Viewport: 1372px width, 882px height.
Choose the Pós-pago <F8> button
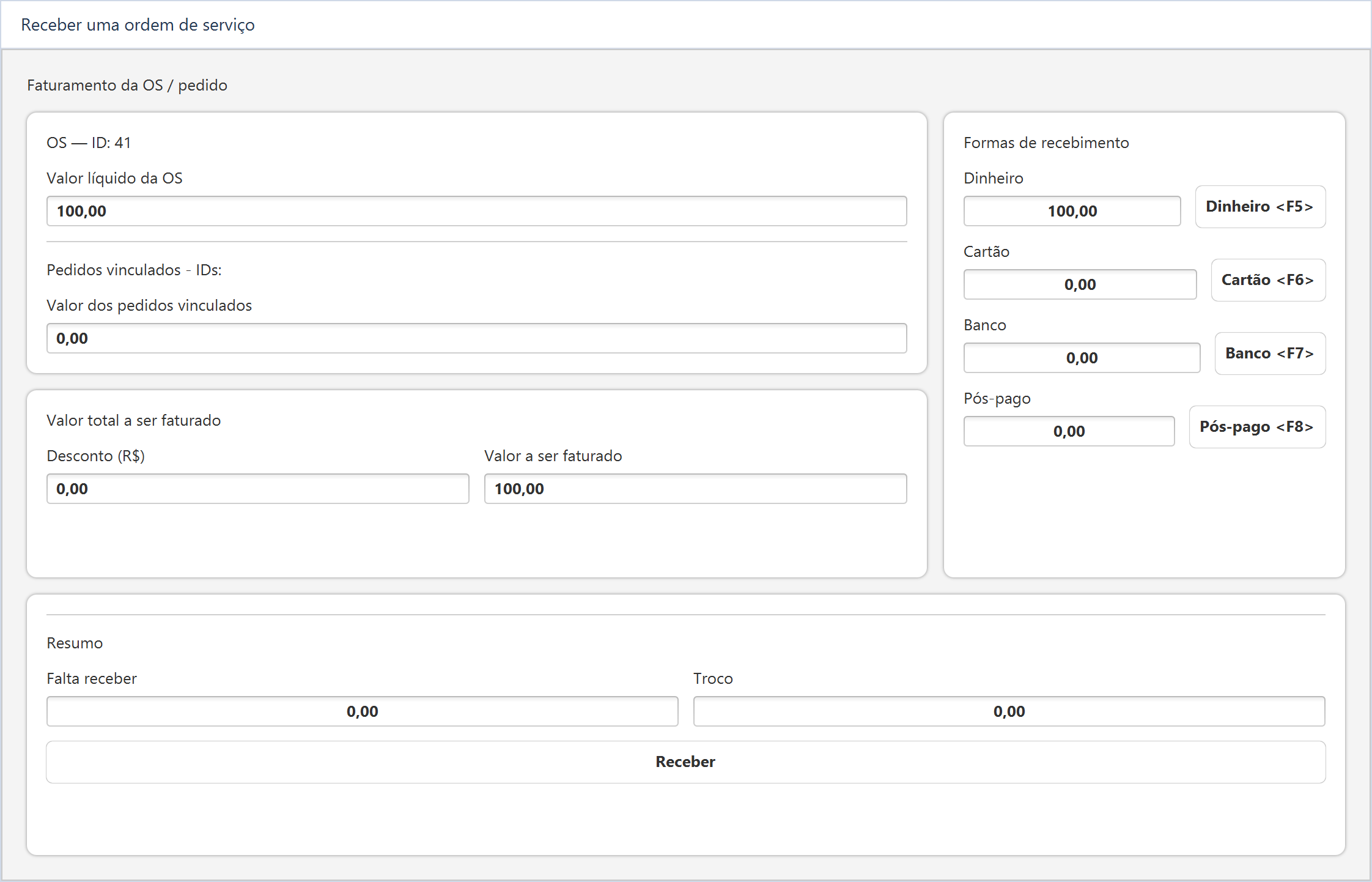click(x=1257, y=427)
